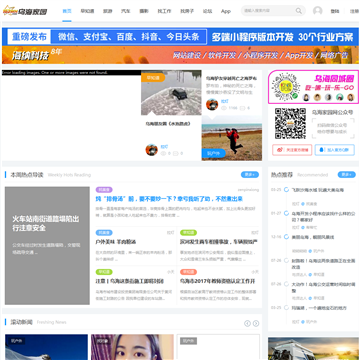
Task: Click green 早知道 tag above 注意 article
Action: tap(104, 272)
